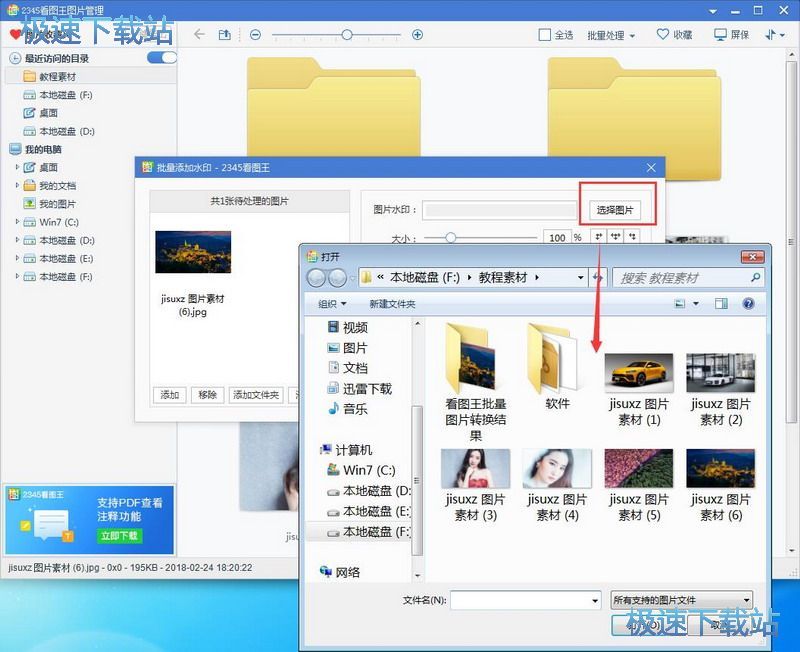The width and height of the screenshot is (800, 652).
Task: Click the 立即下载 ad button
Action: tap(119, 536)
